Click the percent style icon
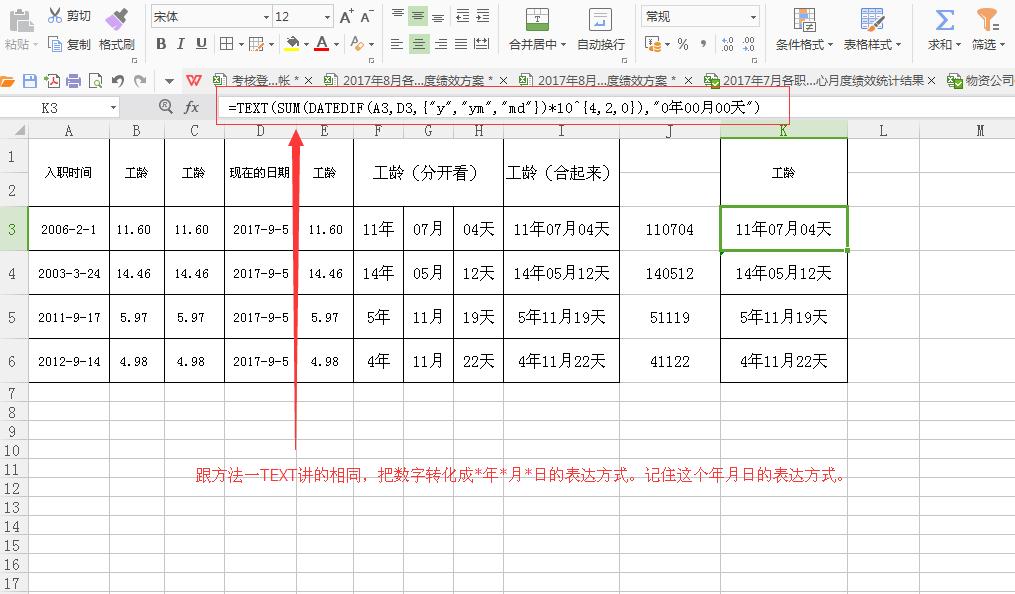1015x594 pixels. pos(682,43)
